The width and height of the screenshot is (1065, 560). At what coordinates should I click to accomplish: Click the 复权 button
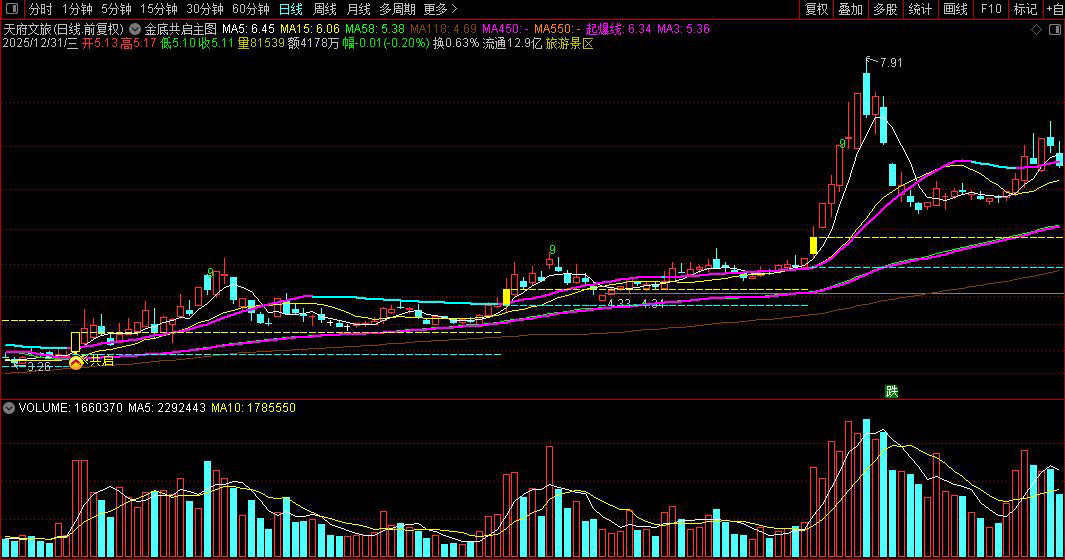816,9
